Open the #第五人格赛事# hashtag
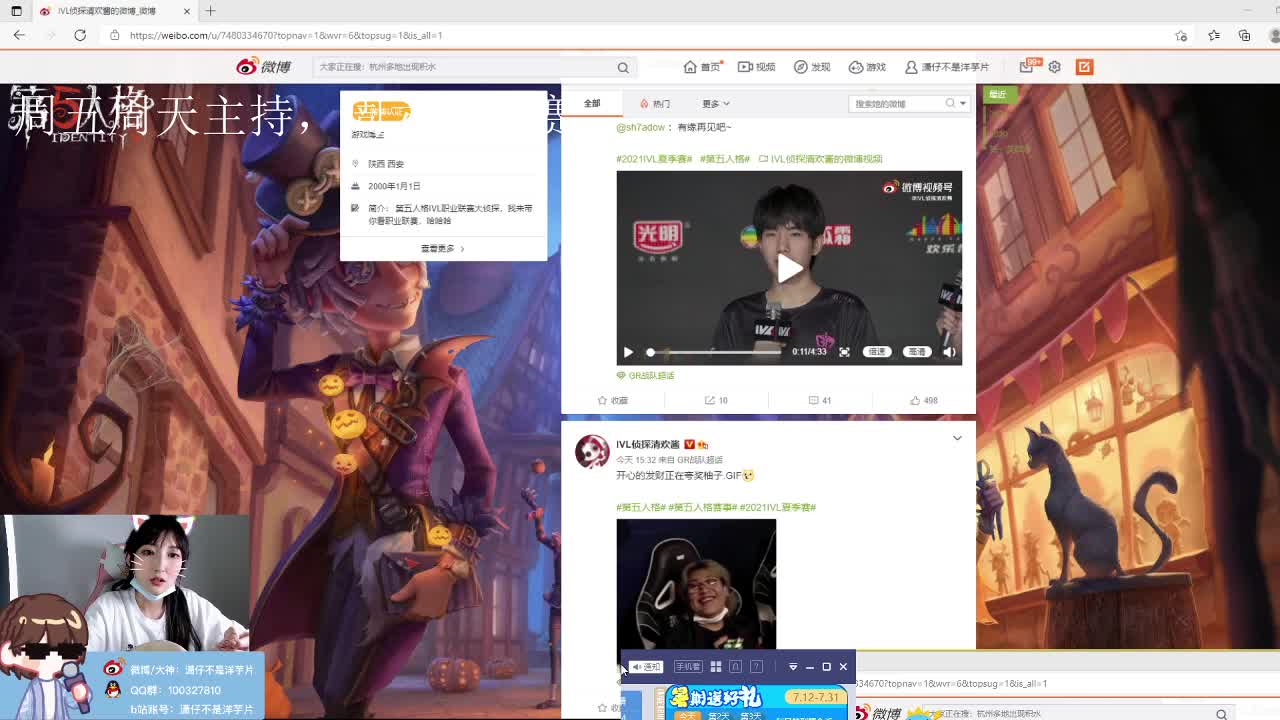1280x720 pixels. click(x=702, y=507)
